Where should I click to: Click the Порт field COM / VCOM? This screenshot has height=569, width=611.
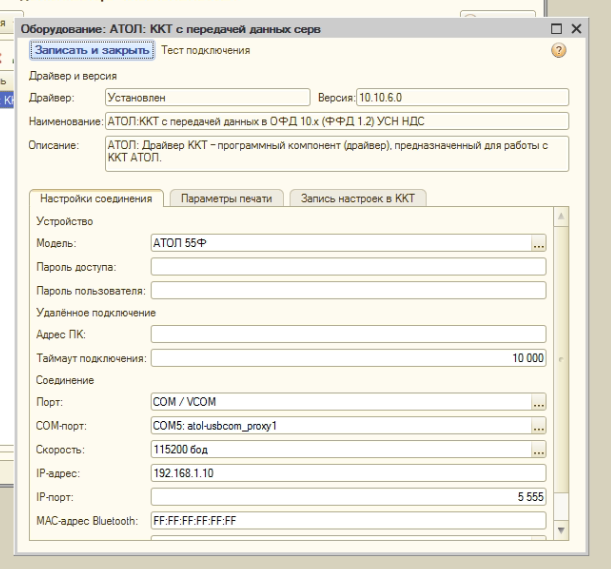tap(341, 402)
